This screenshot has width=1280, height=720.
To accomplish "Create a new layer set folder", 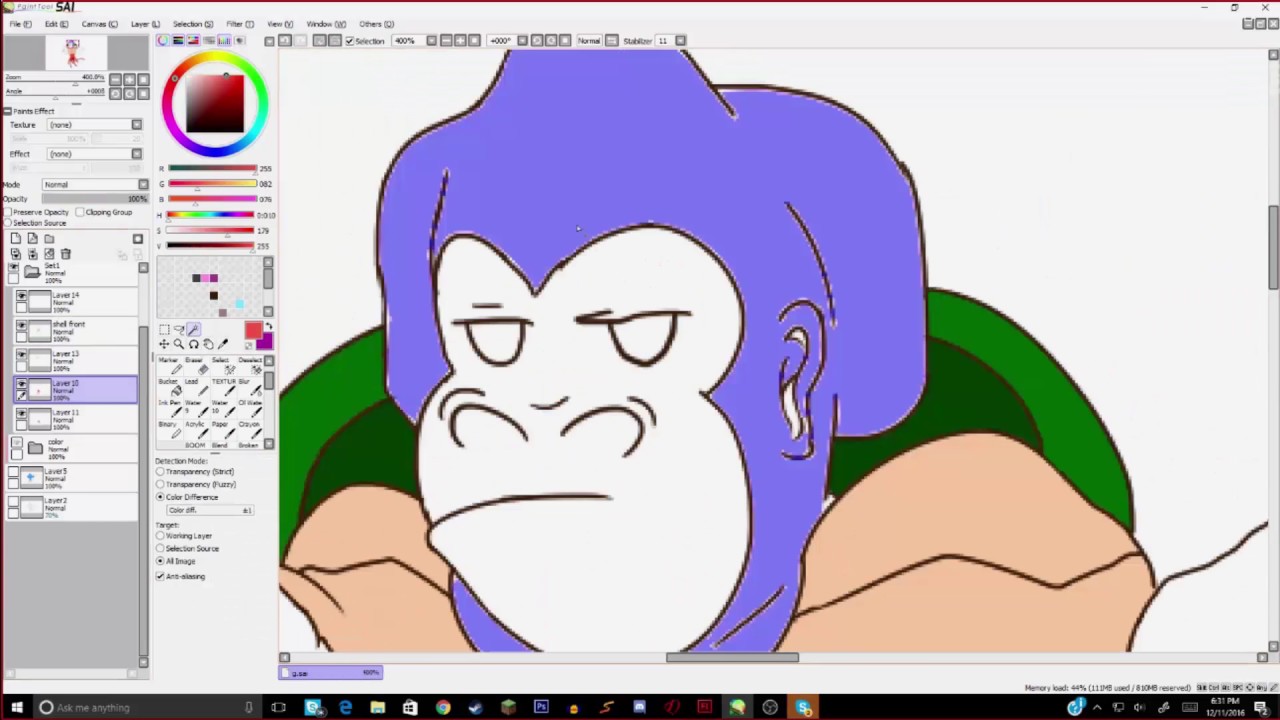I will 49,239.
